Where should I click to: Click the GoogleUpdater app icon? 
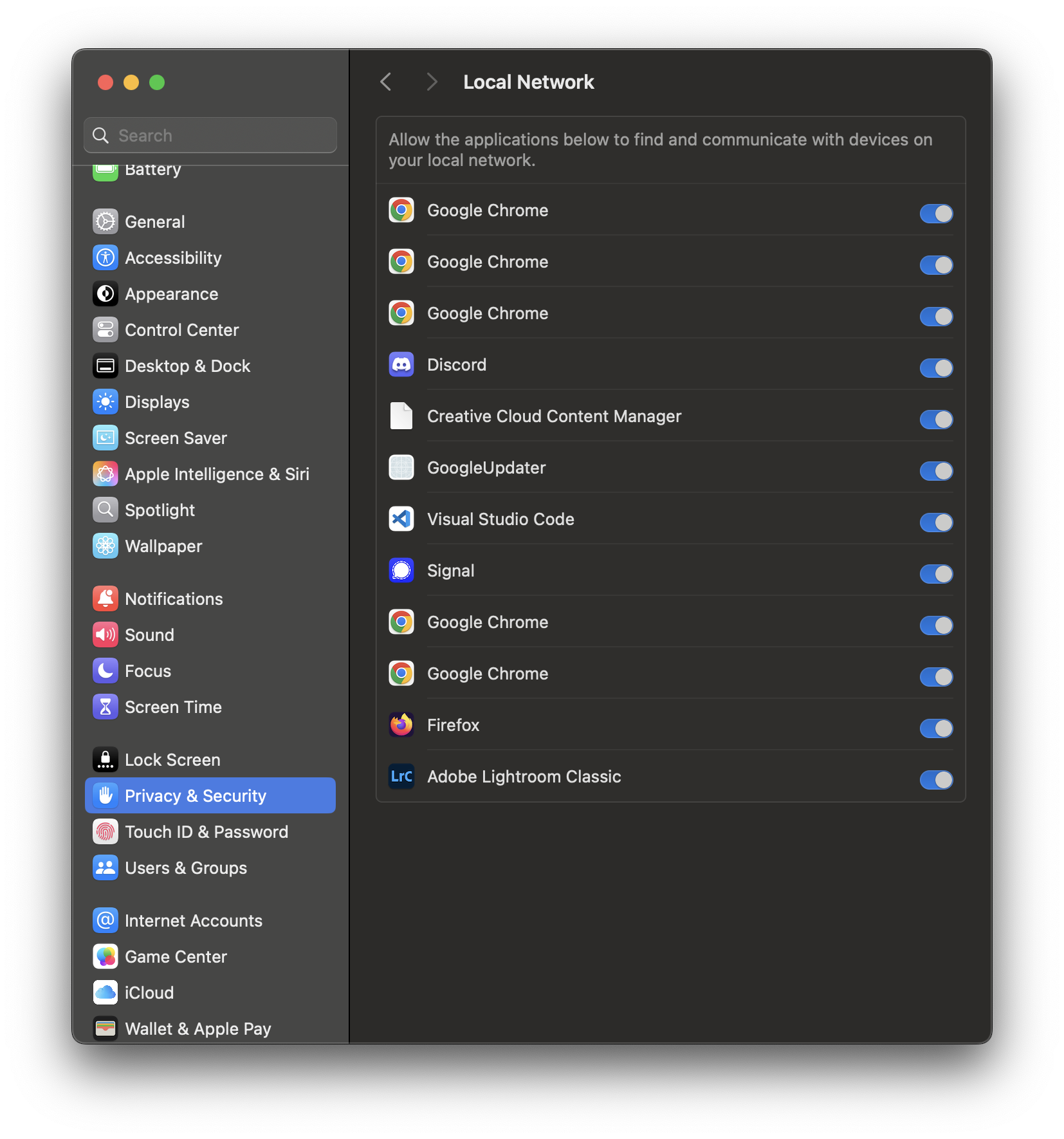[401, 468]
